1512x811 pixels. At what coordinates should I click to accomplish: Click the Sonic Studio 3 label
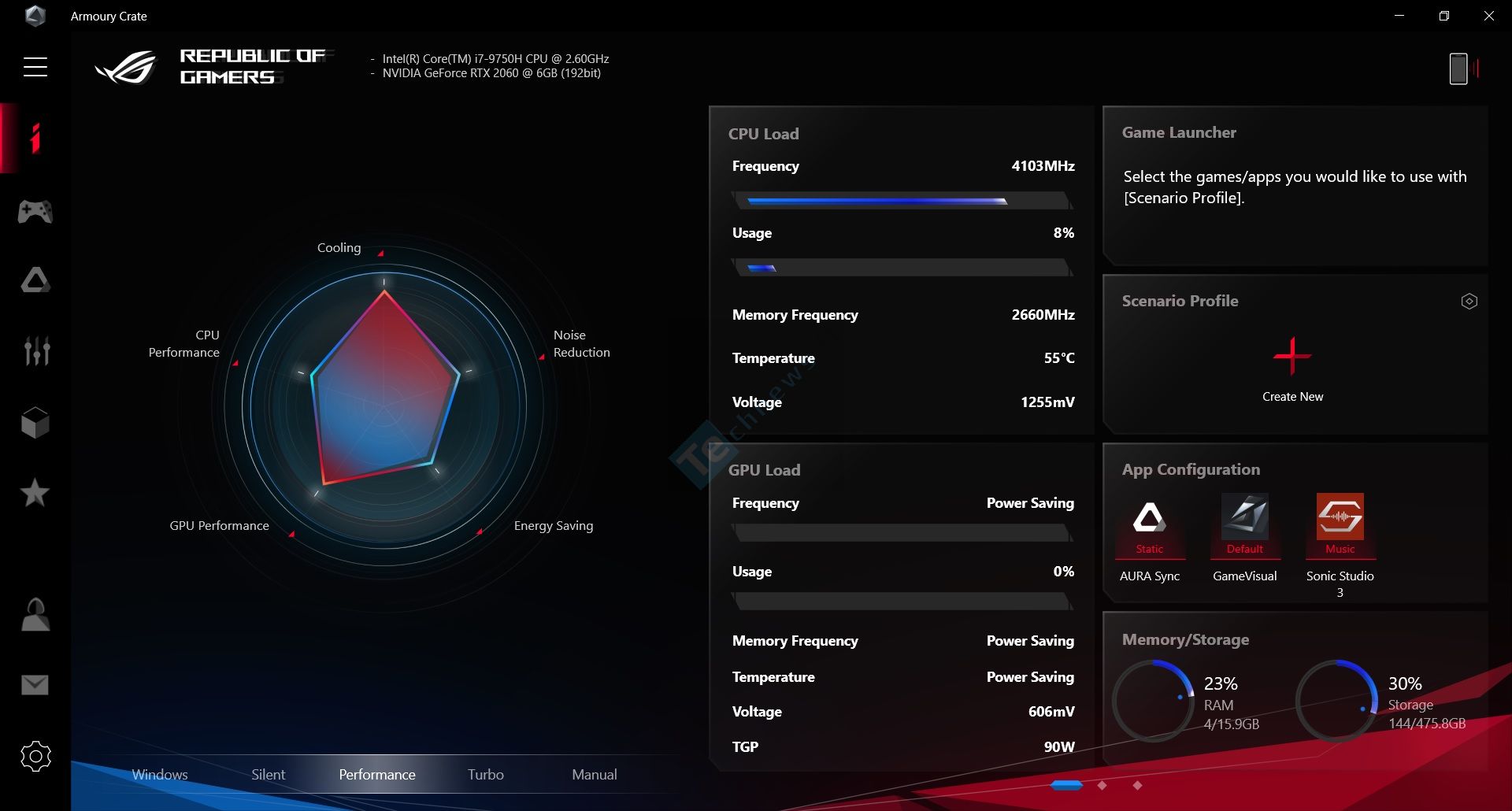click(x=1340, y=584)
